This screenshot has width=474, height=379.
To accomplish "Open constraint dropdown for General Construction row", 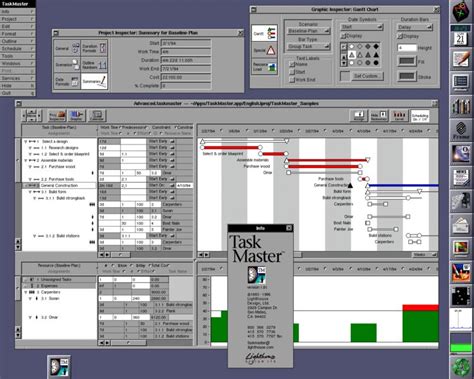I will pos(172,185).
